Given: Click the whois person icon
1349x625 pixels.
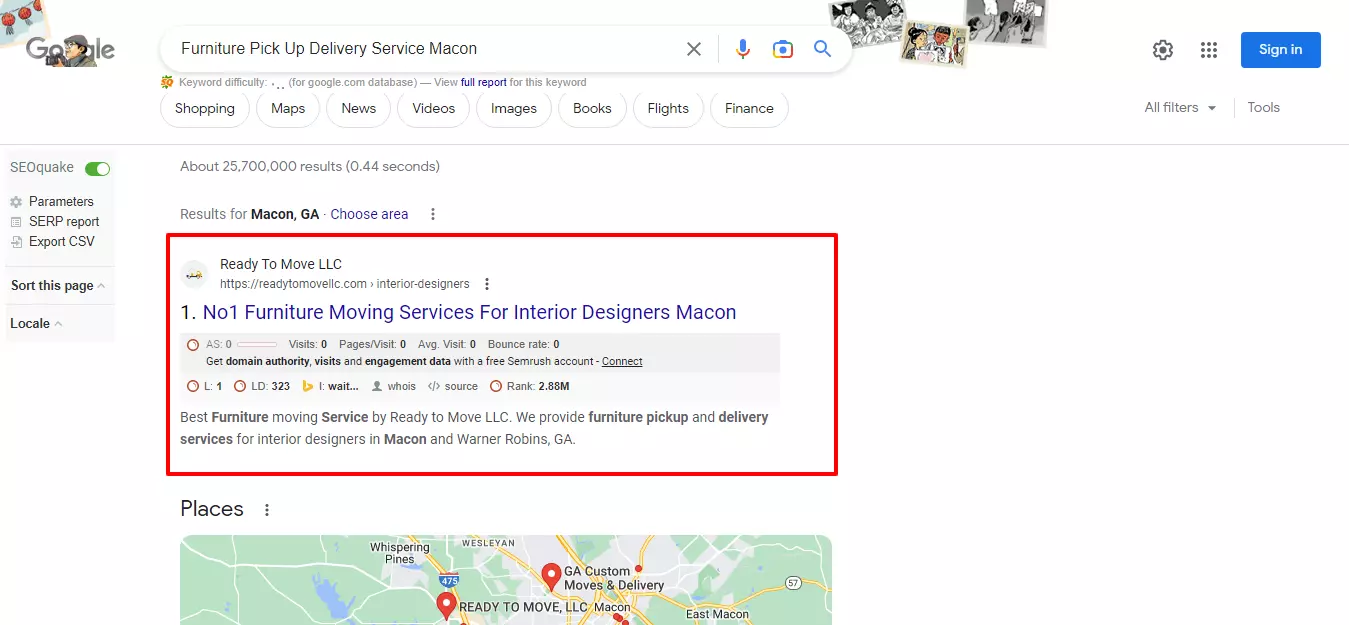Looking at the screenshot, I should pos(377,386).
